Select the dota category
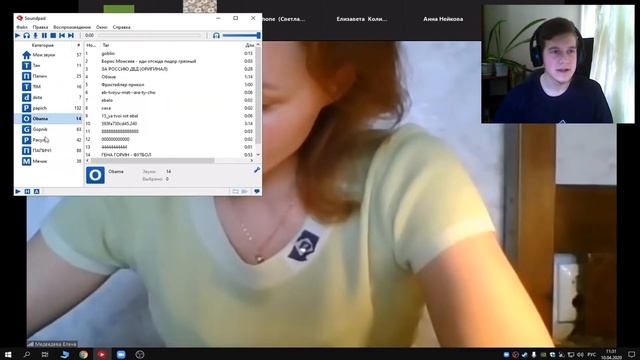 (49, 97)
